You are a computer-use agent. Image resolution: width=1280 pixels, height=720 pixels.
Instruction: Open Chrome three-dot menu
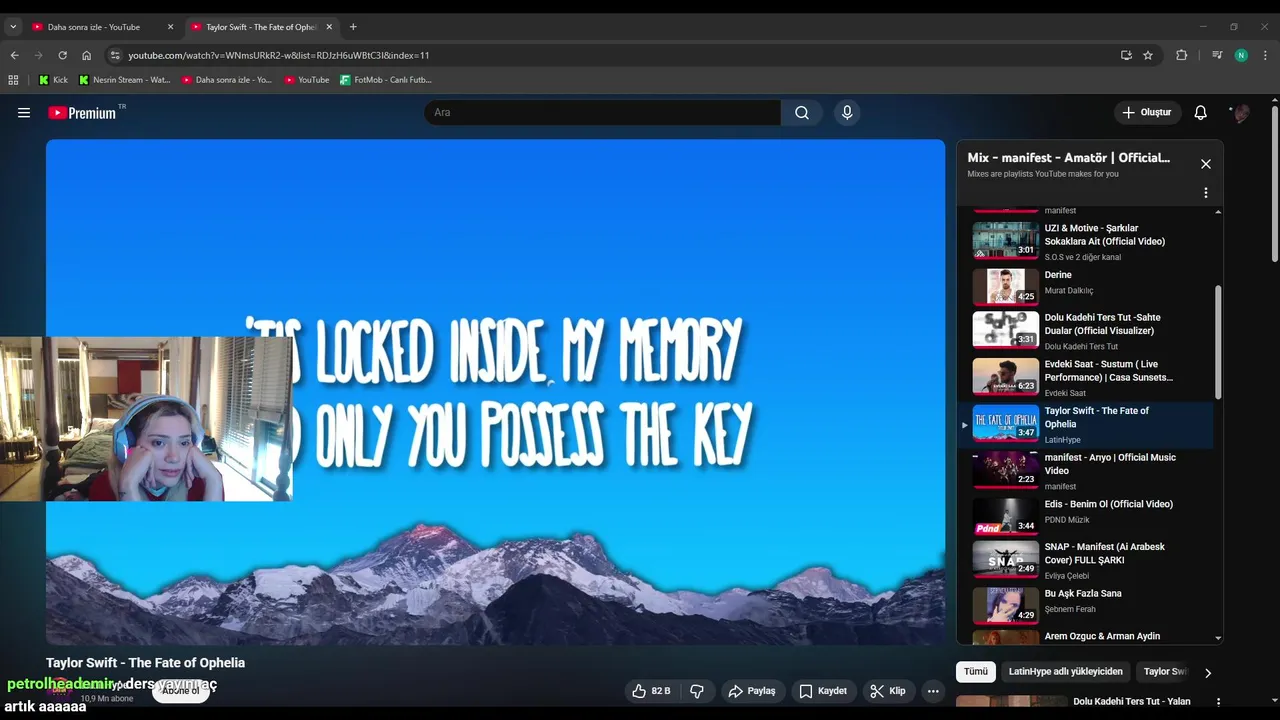1266,55
